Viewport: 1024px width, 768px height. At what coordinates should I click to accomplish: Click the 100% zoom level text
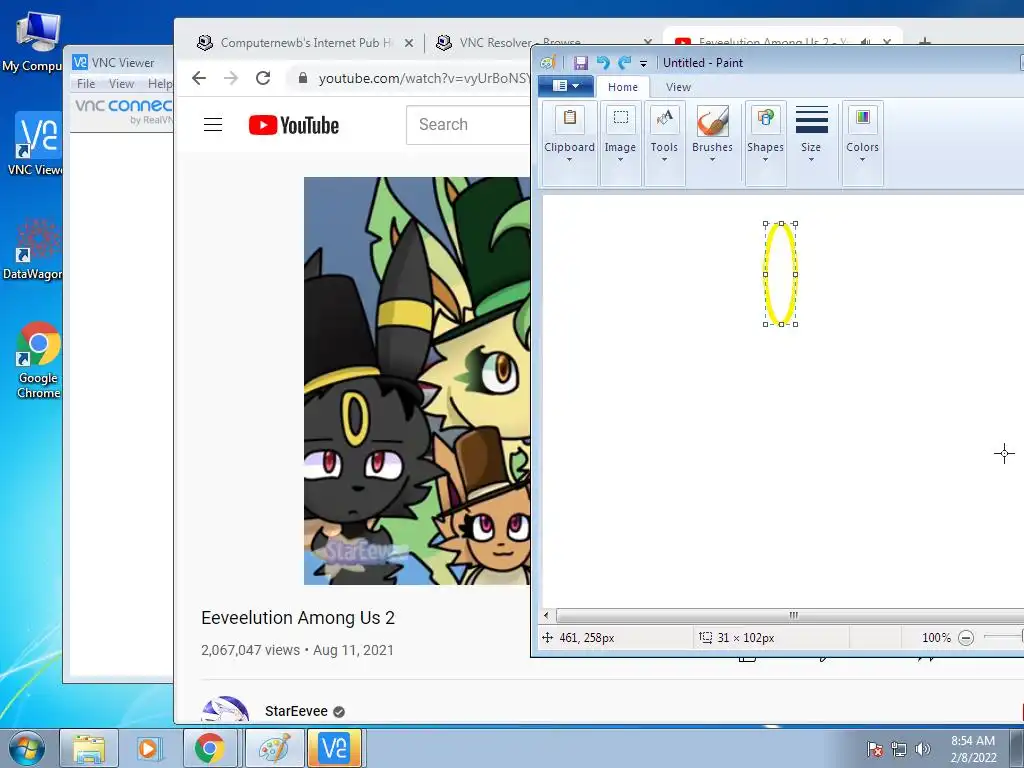click(x=936, y=638)
